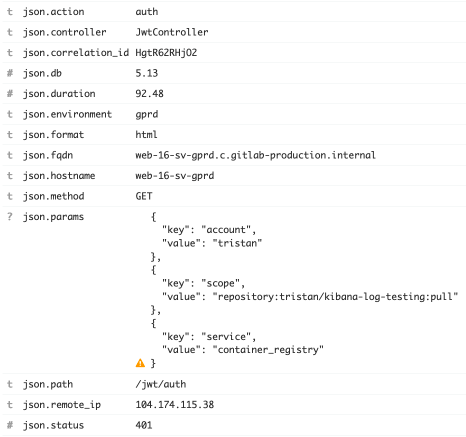The height and width of the screenshot is (437, 466).
Task: Click the number type icon beside json.status
Action: click(10, 425)
